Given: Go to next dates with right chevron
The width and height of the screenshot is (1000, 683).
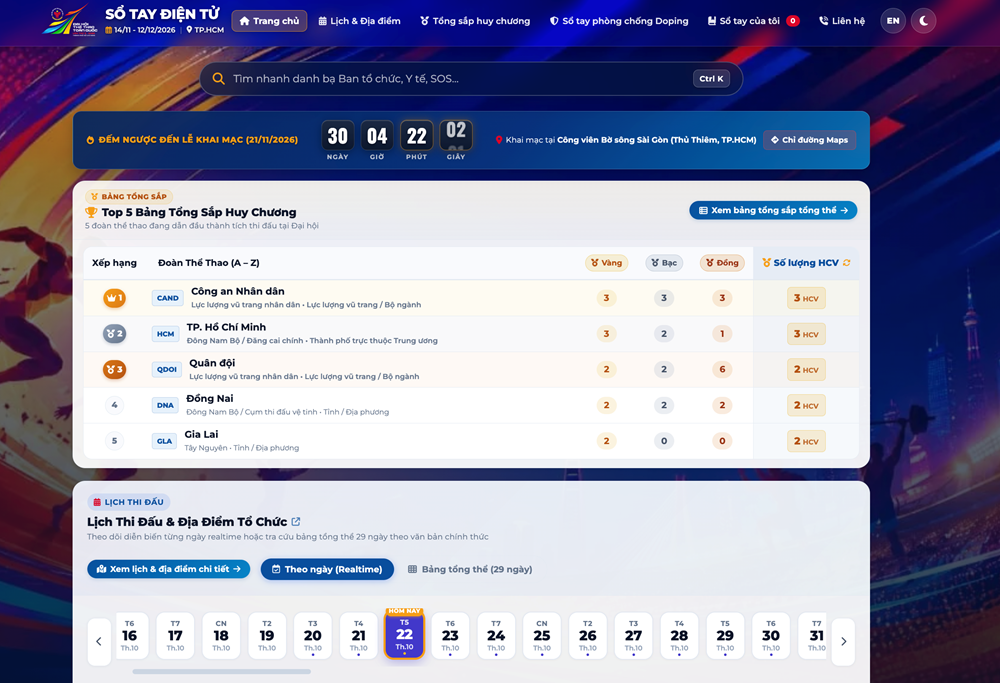Looking at the screenshot, I should pos(843,642).
